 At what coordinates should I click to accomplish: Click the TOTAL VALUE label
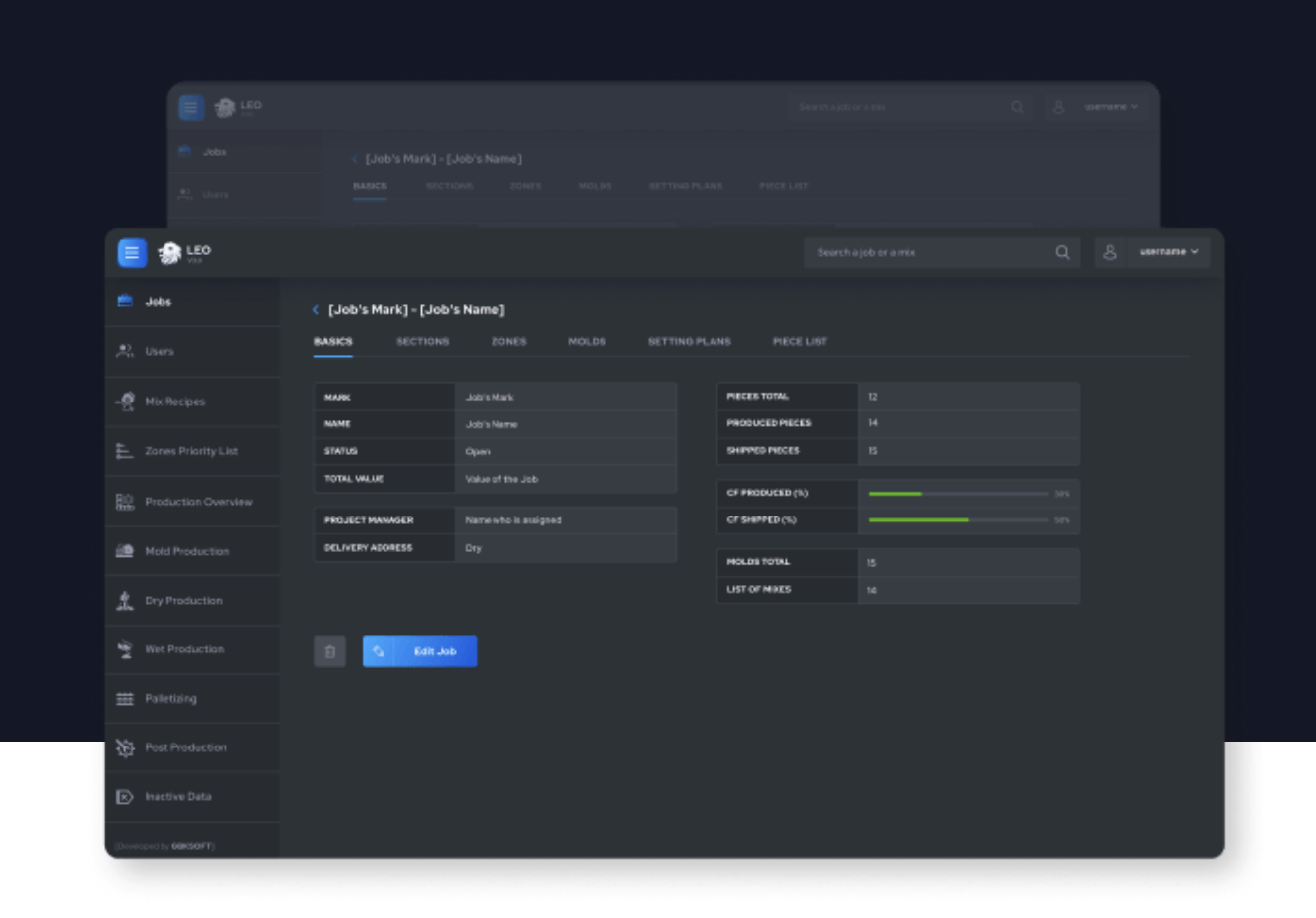pyautogui.click(x=354, y=479)
